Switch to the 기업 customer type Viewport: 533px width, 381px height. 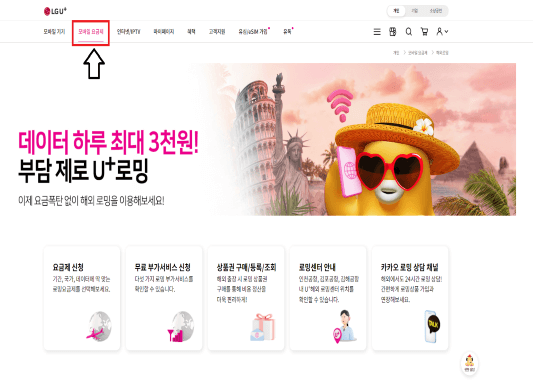point(415,11)
